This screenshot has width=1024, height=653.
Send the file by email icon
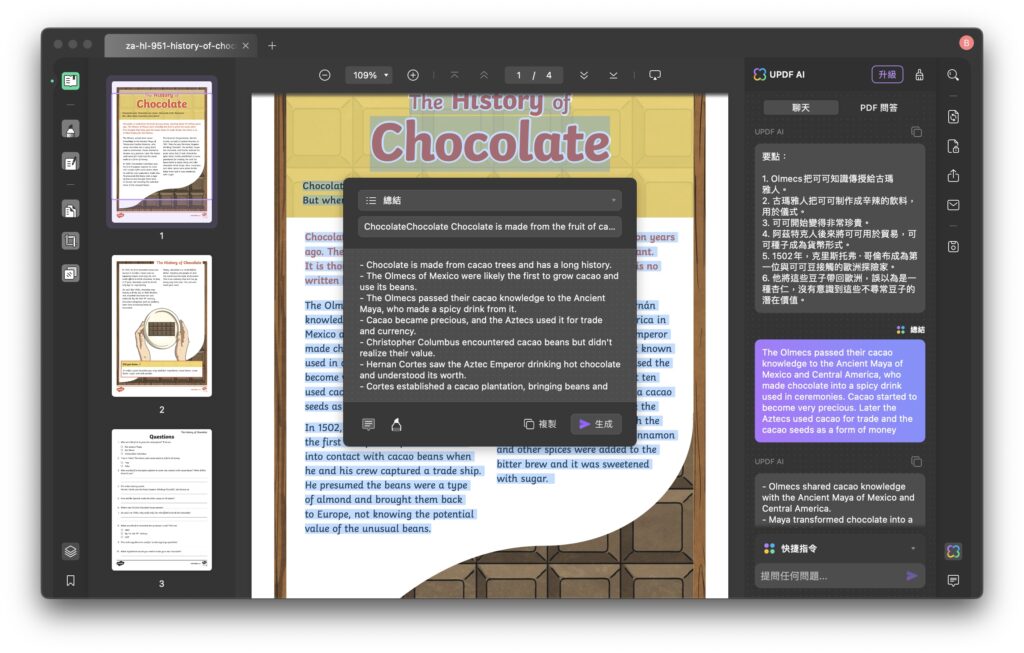click(953, 205)
